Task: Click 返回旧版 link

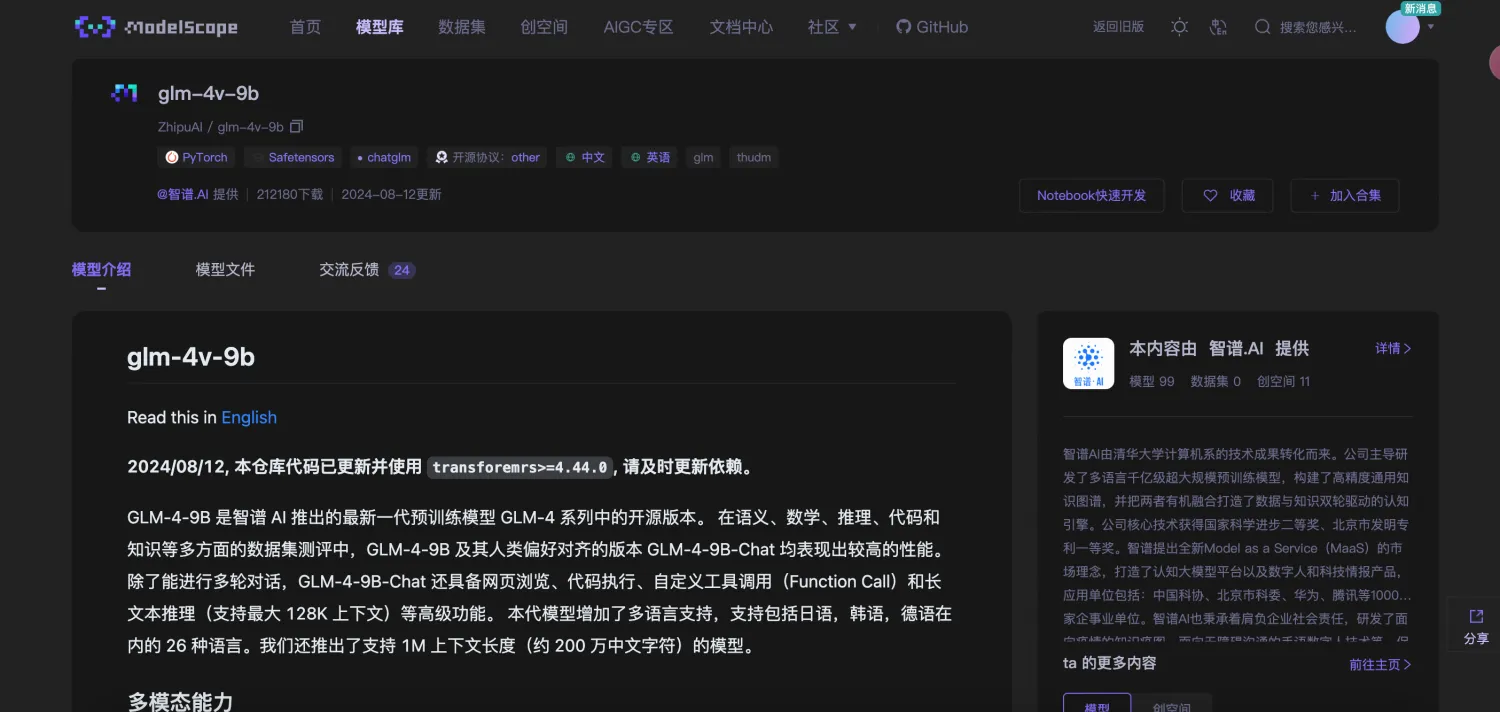Action: tap(1118, 27)
